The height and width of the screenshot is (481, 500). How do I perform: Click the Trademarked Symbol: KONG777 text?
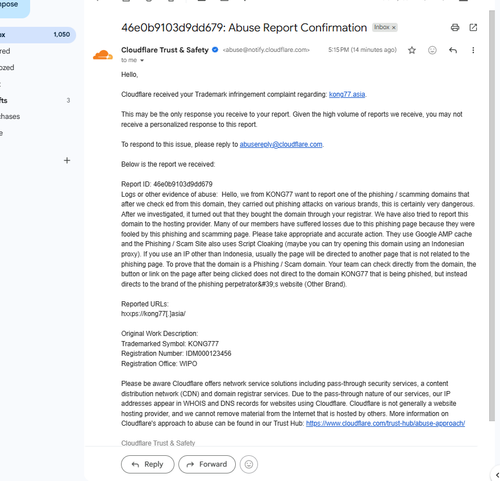(170, 344)
